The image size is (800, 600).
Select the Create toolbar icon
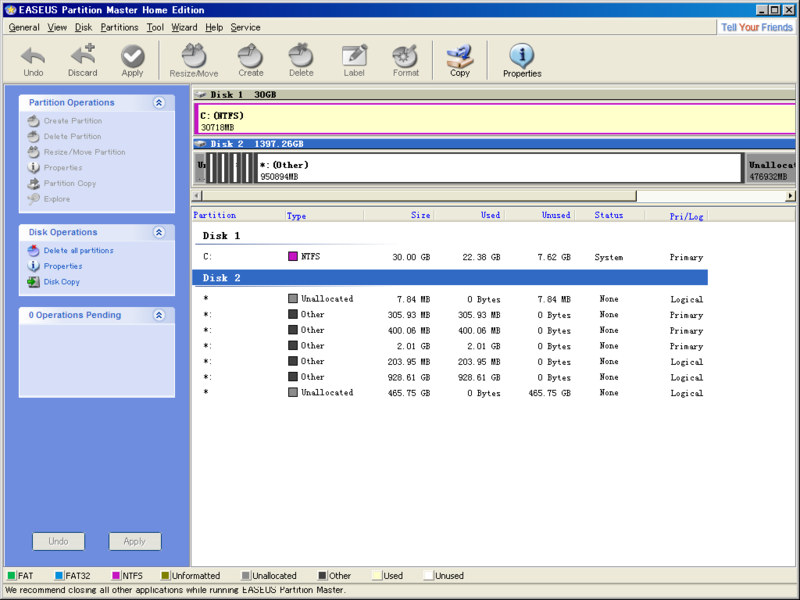click(251, 61)
